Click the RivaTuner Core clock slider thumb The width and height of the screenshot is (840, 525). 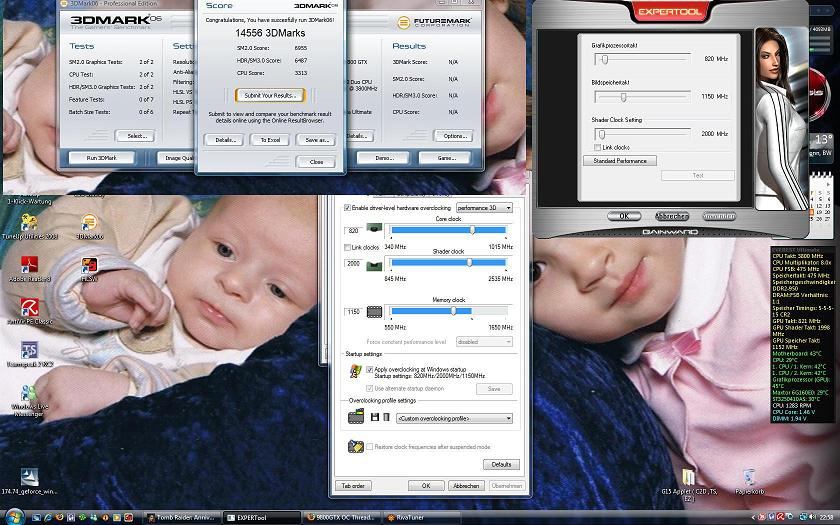coord(472,230)
